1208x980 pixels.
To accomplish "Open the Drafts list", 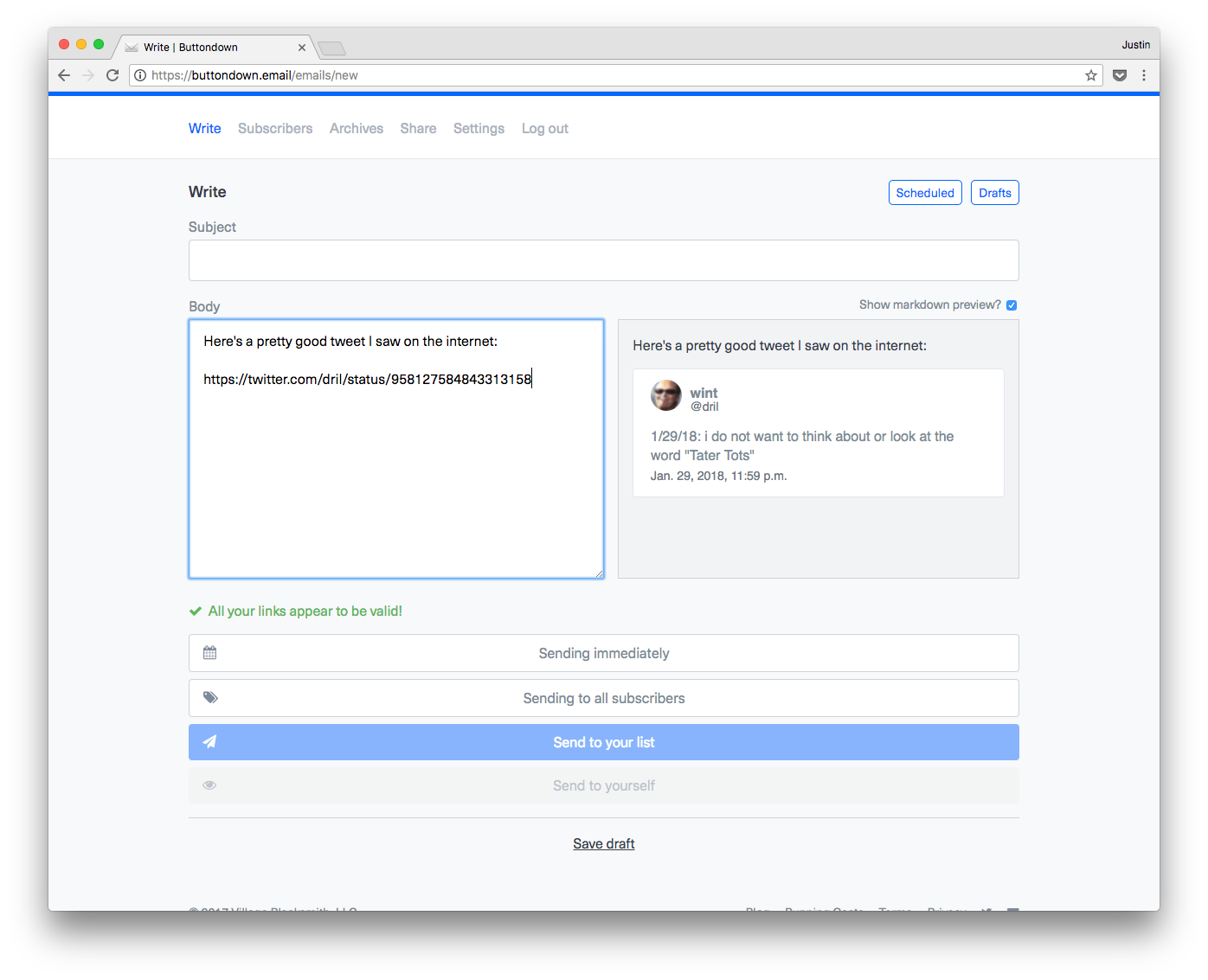I will pyautogui.click(x=994, y=193).
